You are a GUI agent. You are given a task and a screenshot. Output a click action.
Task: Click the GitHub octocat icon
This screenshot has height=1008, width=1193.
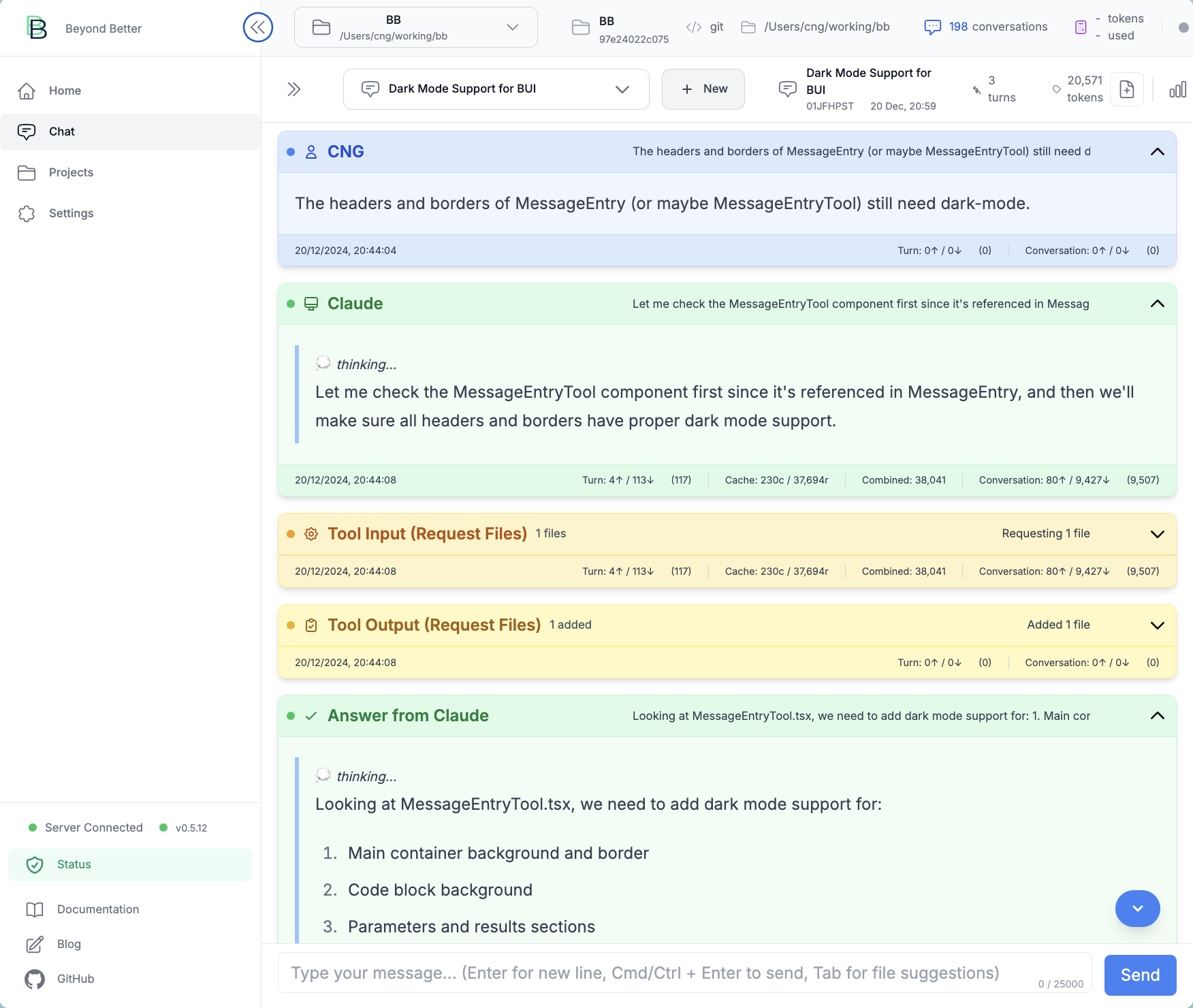point(35,979)
